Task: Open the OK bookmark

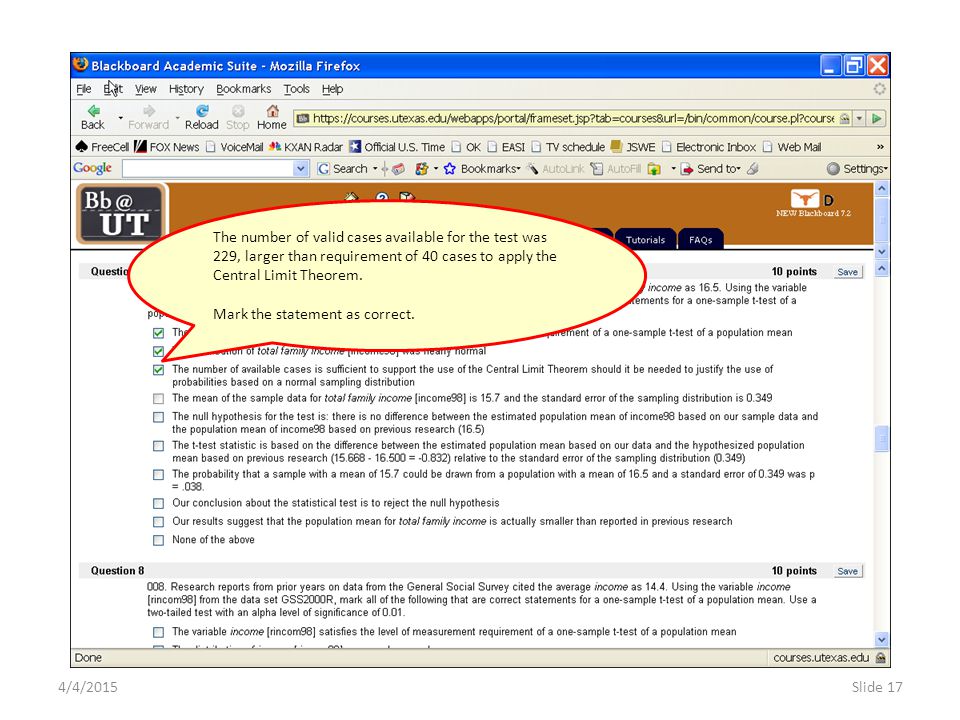Action: [467, 147]
